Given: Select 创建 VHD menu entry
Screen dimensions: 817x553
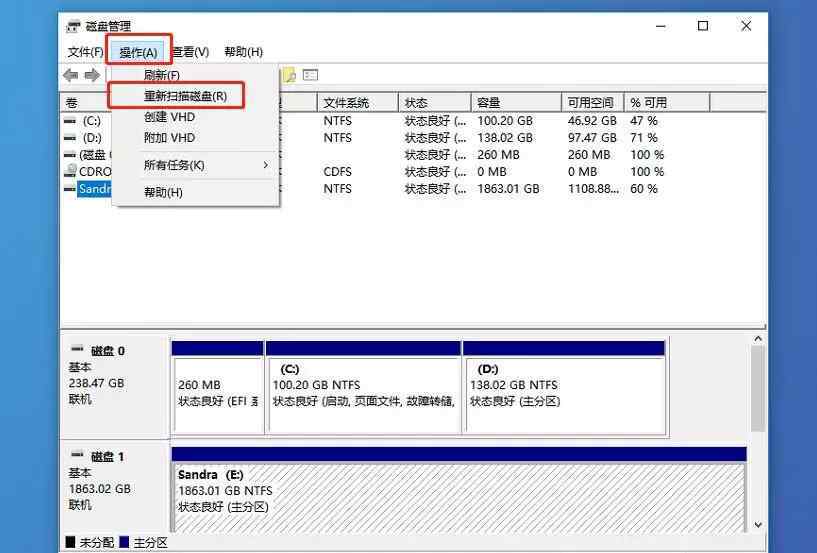Looking at the screenshot, I should click(x=169, y=117).
